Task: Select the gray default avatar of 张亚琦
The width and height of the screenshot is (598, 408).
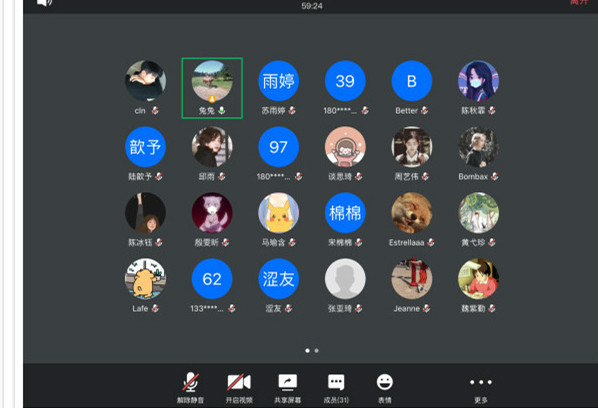Action: [345, 279]
